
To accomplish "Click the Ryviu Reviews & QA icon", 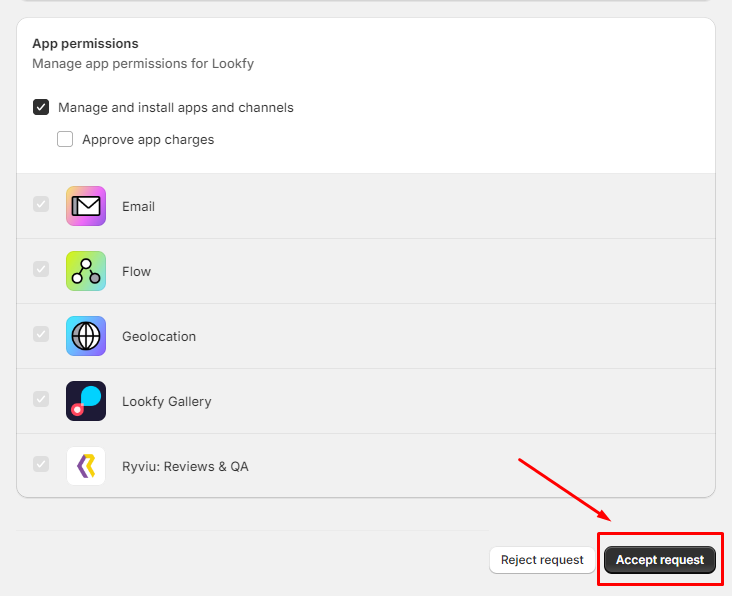I will (x=86, y=466).
